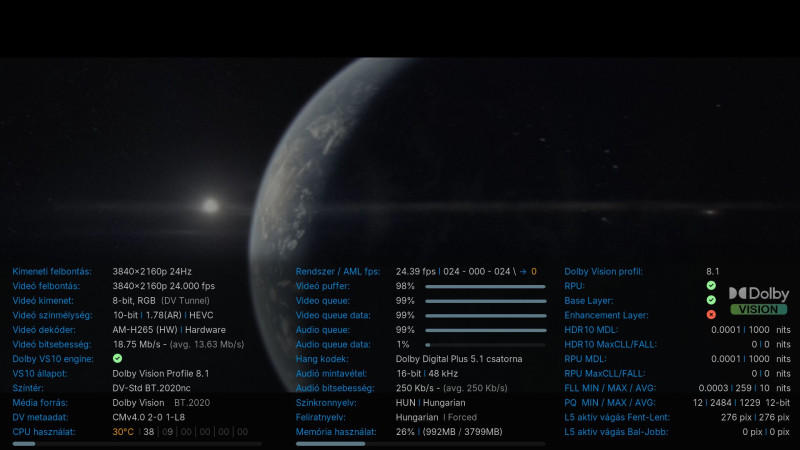Click the Dolby VS10 engine green checkmark
Screen dimensions: 800x450
coord(117,359)
